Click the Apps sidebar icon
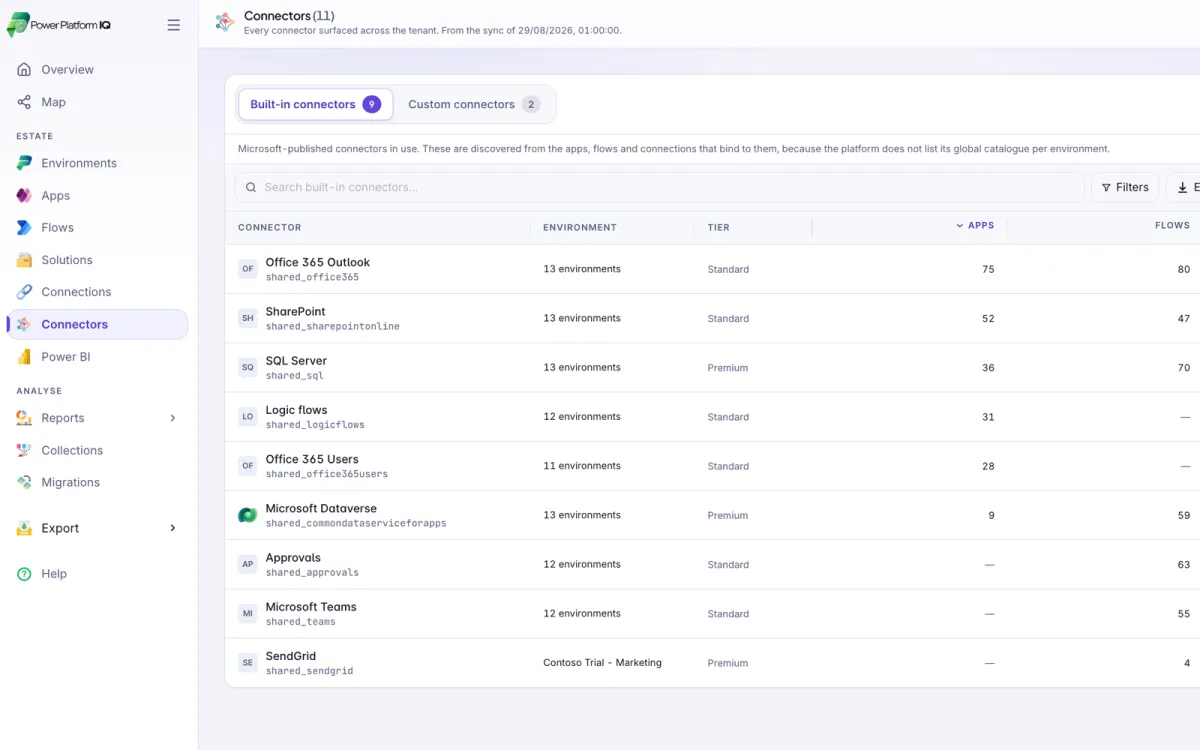The height and width of the screenshot is (750, 1200). (x=24, y=196)
